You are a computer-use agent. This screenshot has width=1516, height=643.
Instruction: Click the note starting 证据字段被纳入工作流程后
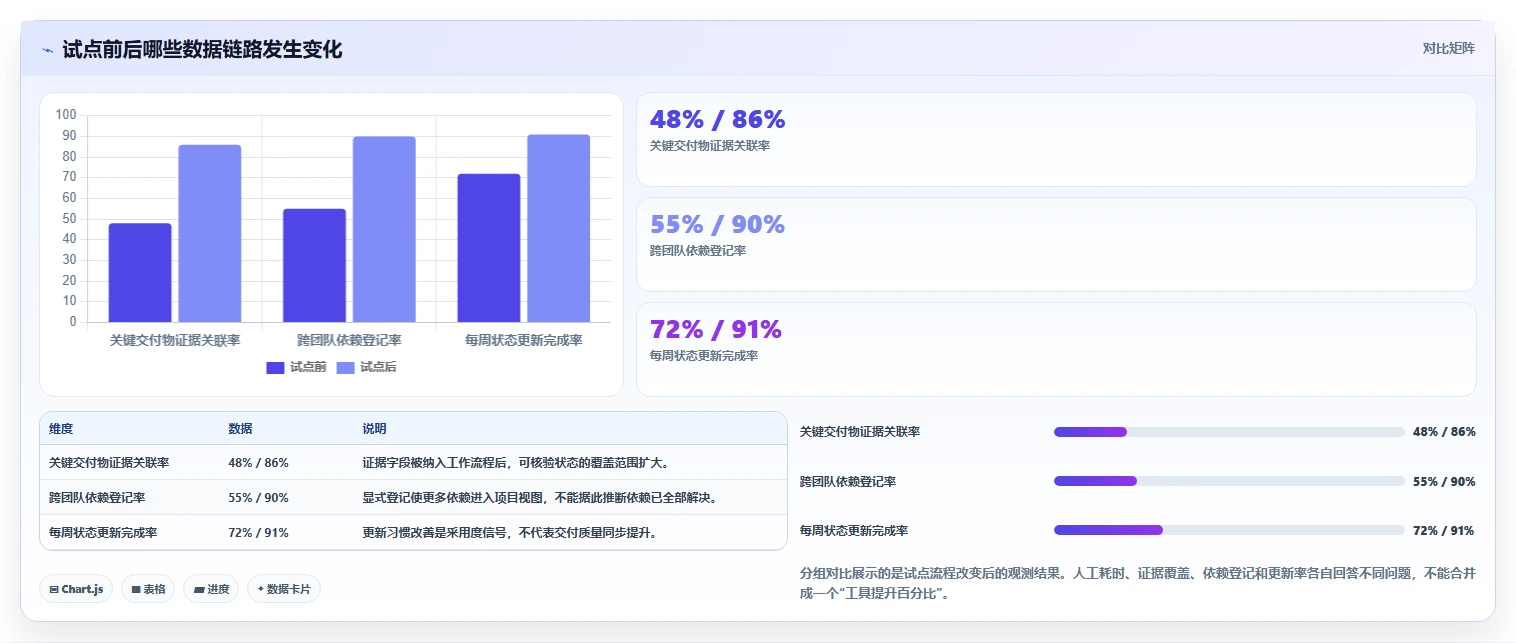coord(516,463)
